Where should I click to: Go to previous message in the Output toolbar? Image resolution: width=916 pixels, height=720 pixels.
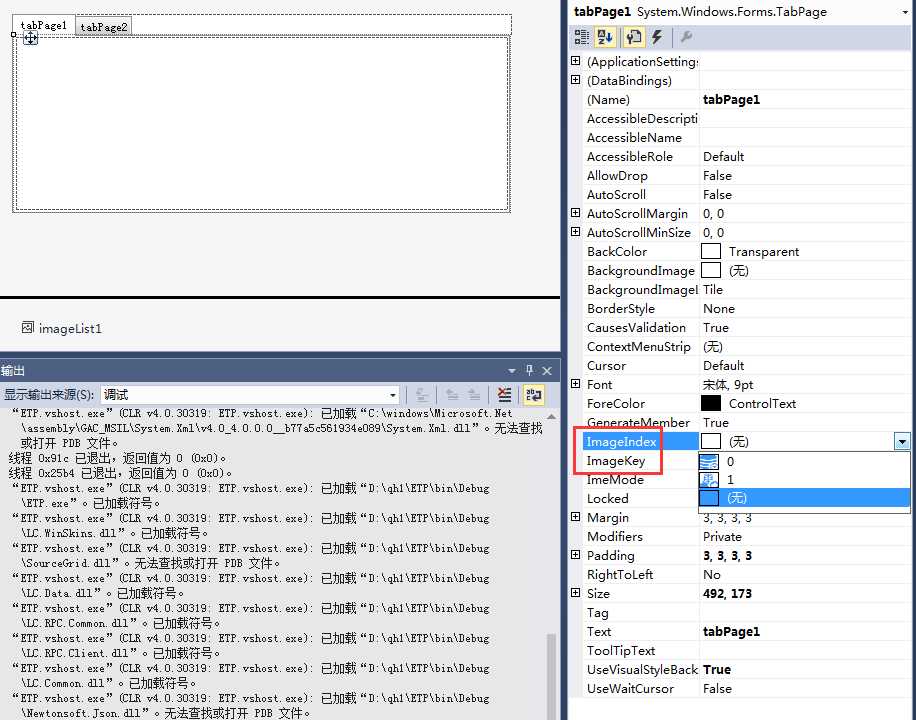click(452, 395)
